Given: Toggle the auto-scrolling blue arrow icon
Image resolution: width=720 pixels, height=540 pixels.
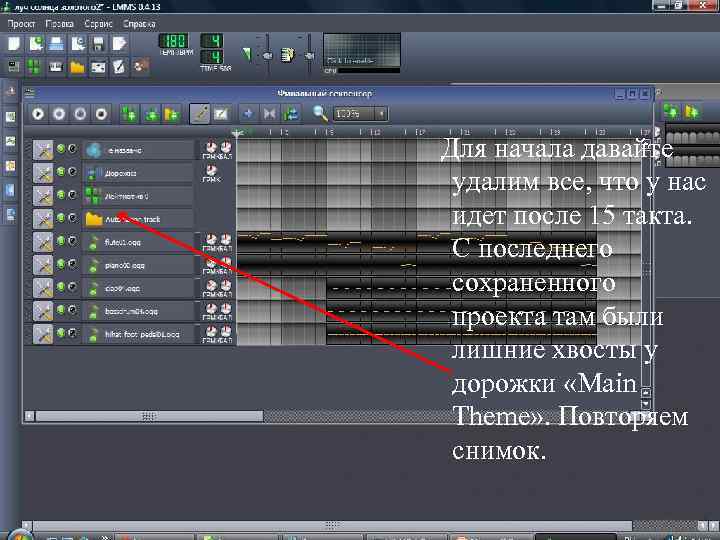Looking at the screenshot, I should point(248,113).
